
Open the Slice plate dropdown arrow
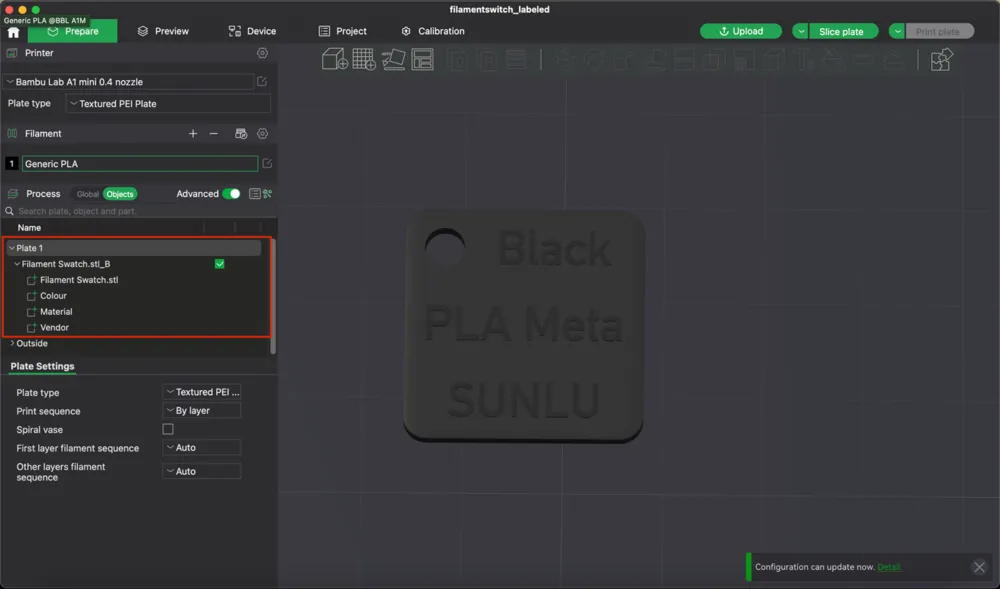pos(800,31)
